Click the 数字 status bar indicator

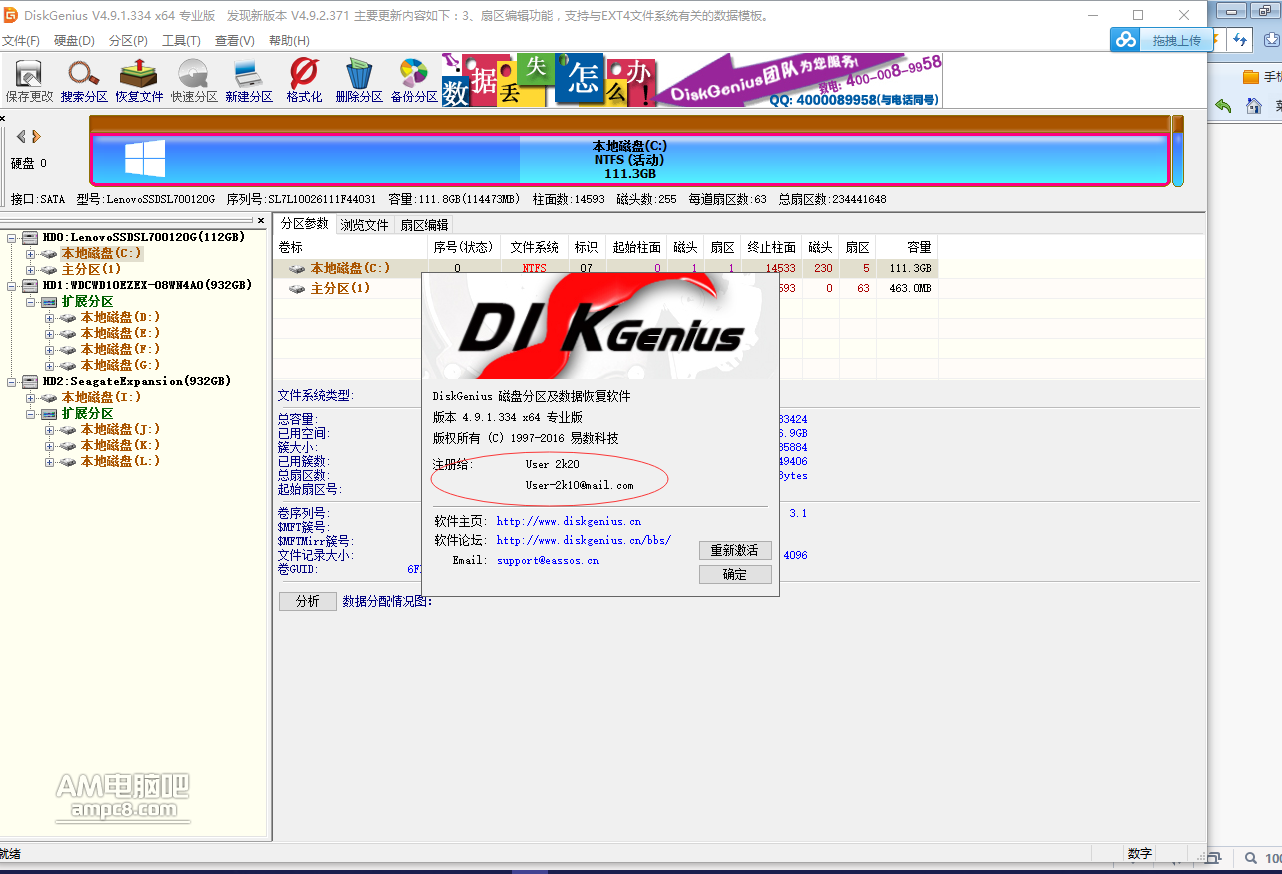coord(1140,854)
